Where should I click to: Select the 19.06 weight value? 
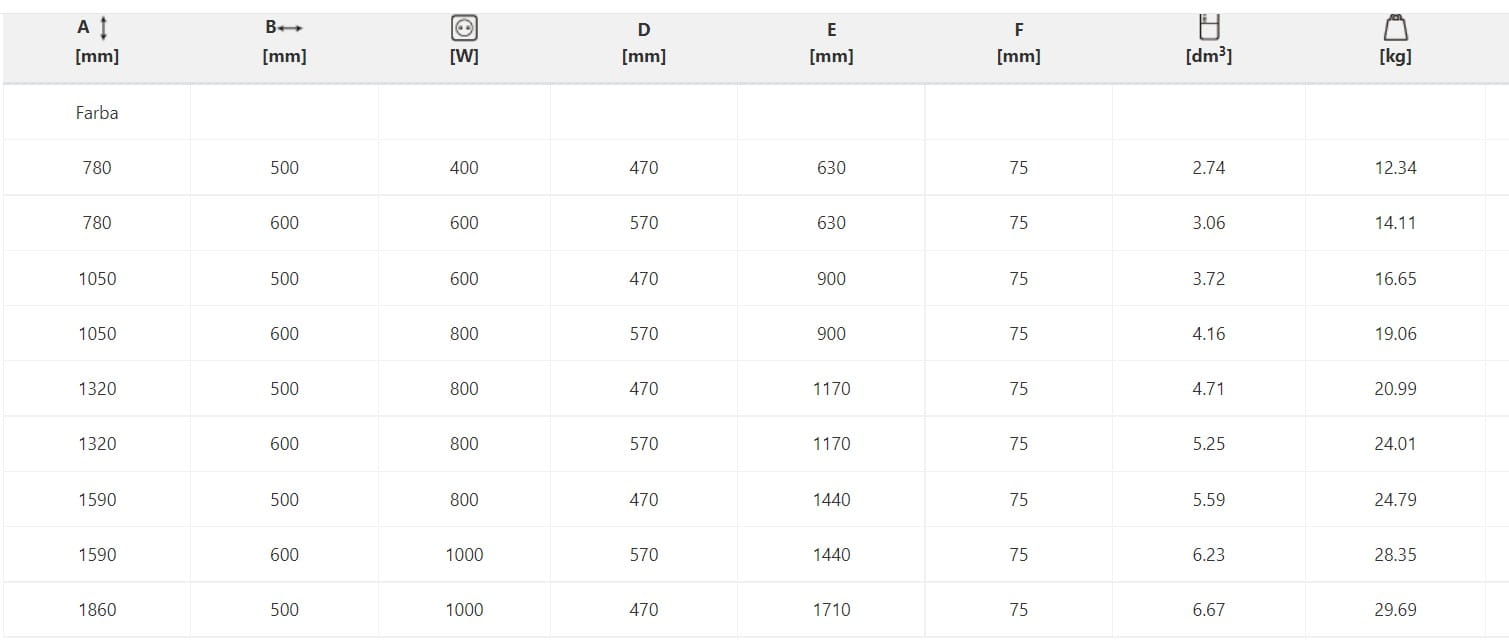point(1395,333)
